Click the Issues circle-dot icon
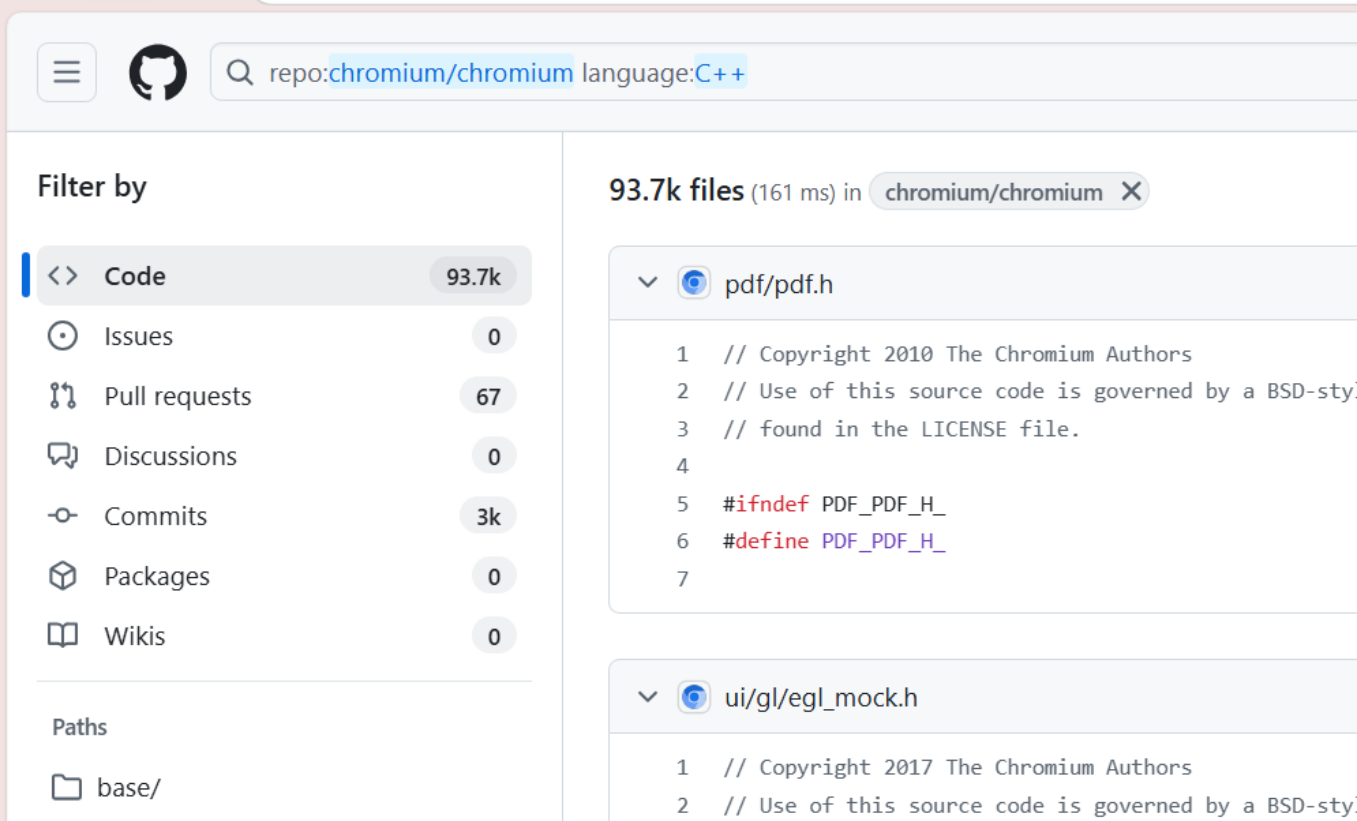 point(63,336)
